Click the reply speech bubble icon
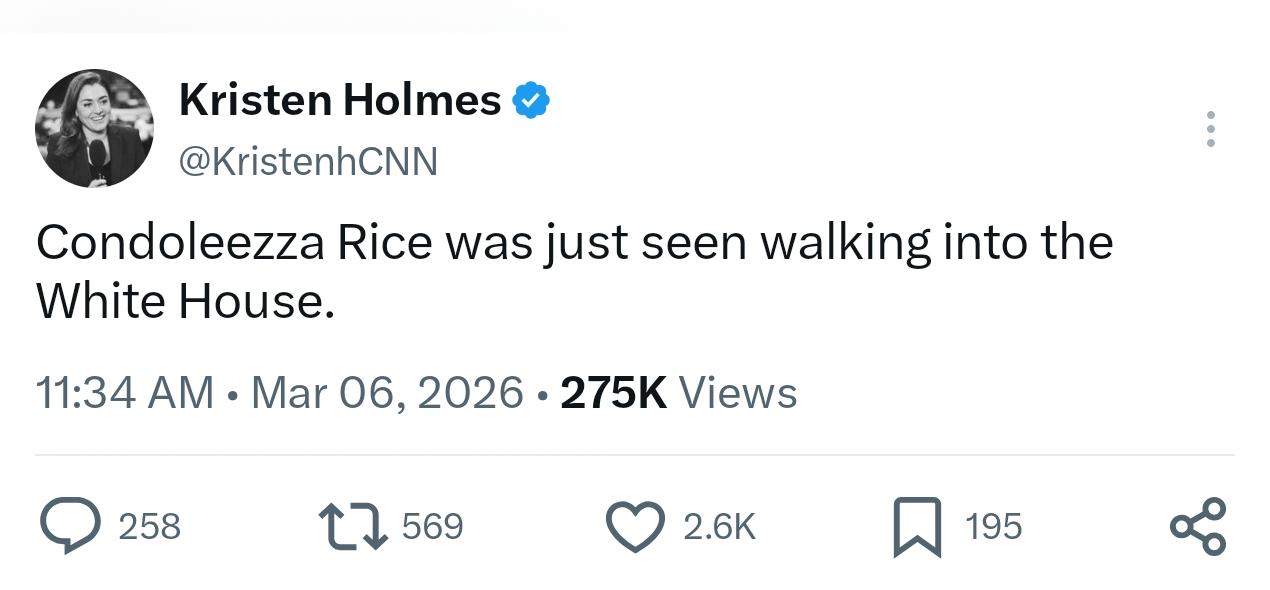Viewport: 1270px width, 590px height. tap(66, 527)
